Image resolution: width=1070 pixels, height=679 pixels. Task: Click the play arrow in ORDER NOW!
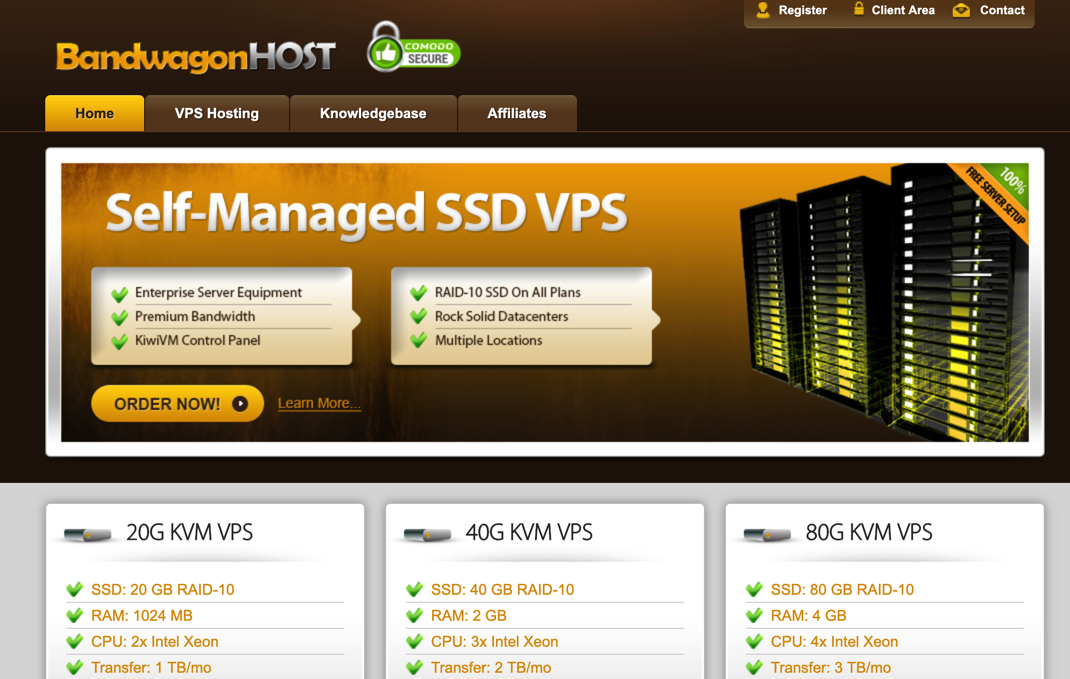(x=240, y=404)
